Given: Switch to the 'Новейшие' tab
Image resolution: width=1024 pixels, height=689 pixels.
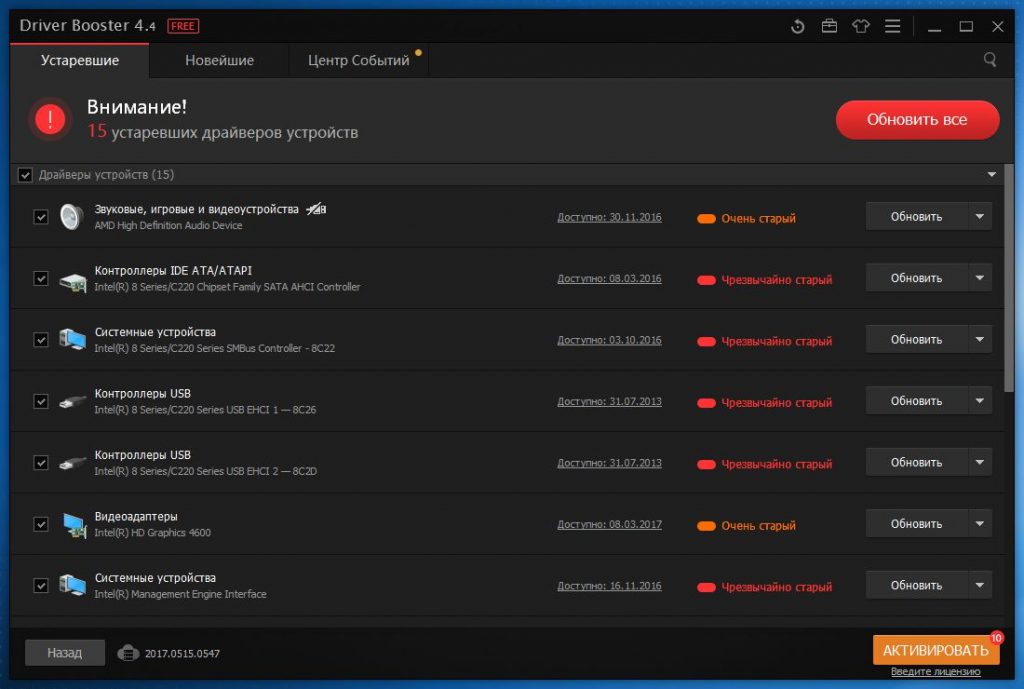Looking at the screenshot, I should [219, 60].
